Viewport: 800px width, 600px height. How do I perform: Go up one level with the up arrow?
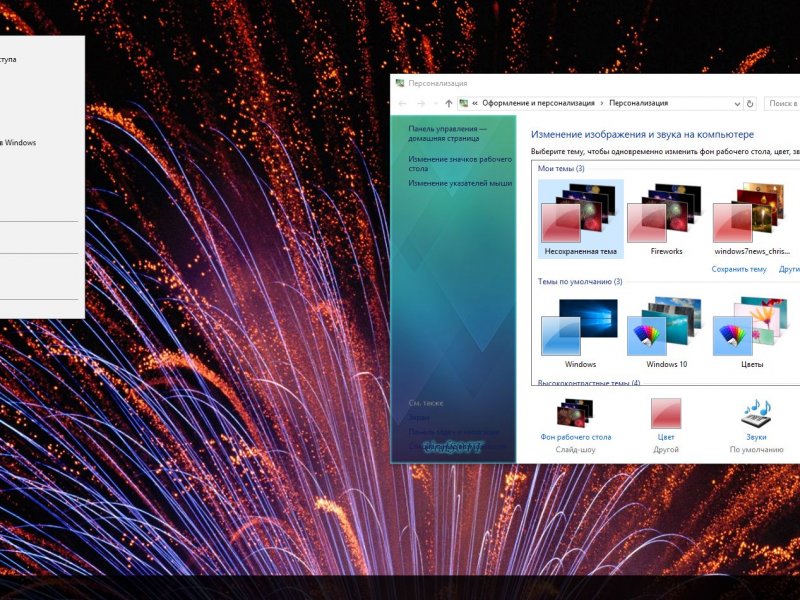point(448,104)
